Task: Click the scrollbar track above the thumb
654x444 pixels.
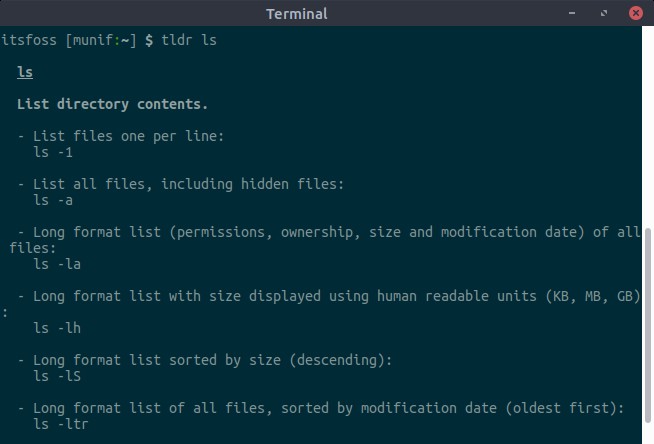Action: (x=648, y=125)
